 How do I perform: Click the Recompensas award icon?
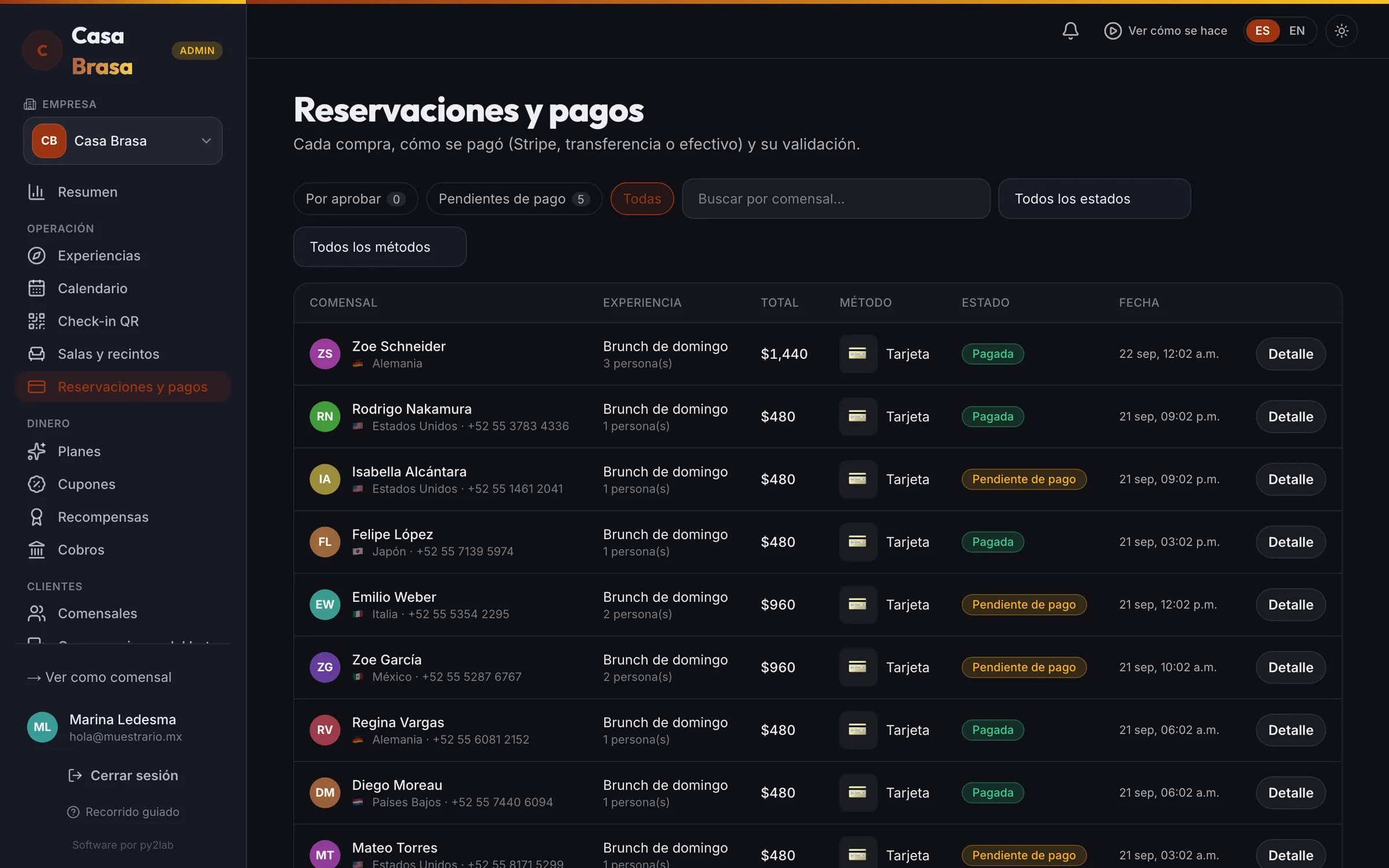[x=36, y=517]
